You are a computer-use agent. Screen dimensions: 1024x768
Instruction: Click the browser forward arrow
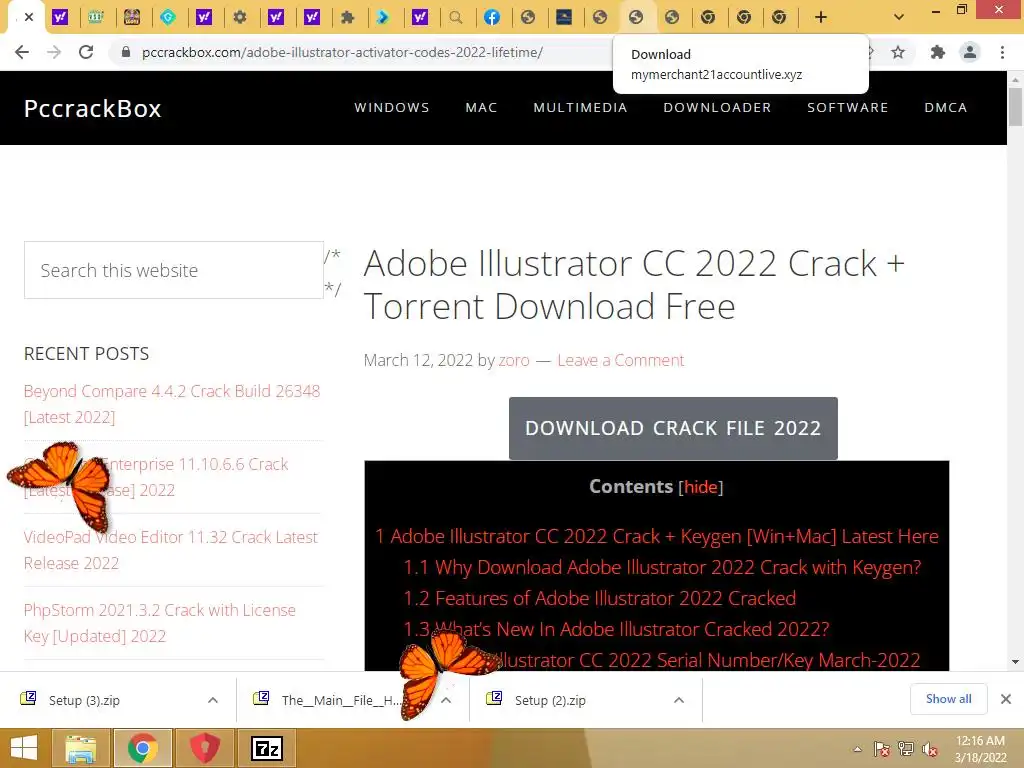[54, 52]
